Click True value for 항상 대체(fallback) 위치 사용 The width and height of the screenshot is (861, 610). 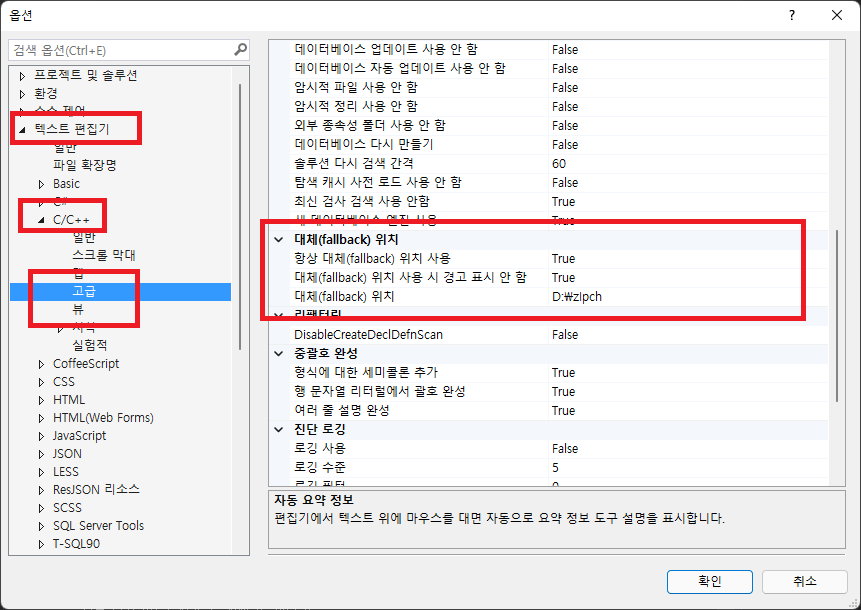563,259
